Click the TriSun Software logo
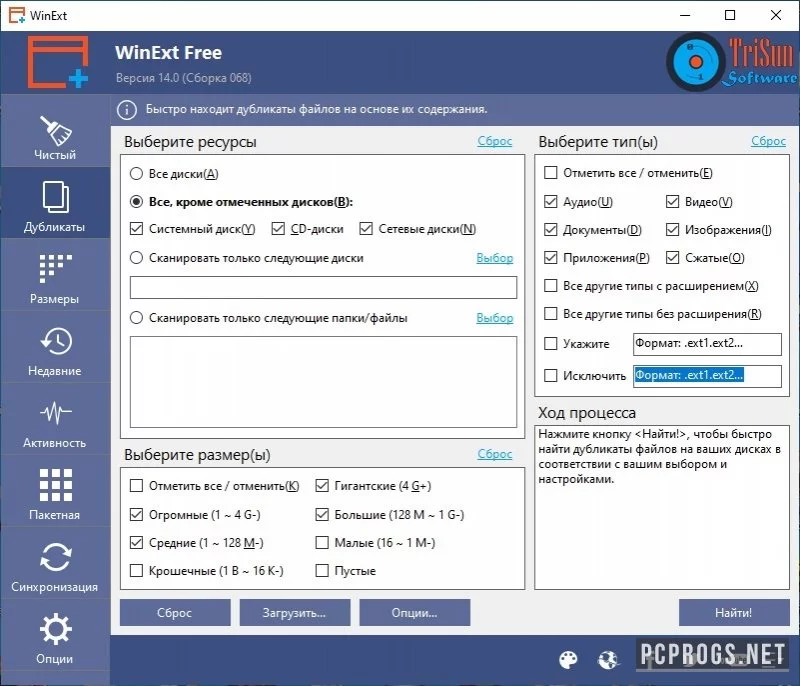800x686 pixels. [732, 62]
